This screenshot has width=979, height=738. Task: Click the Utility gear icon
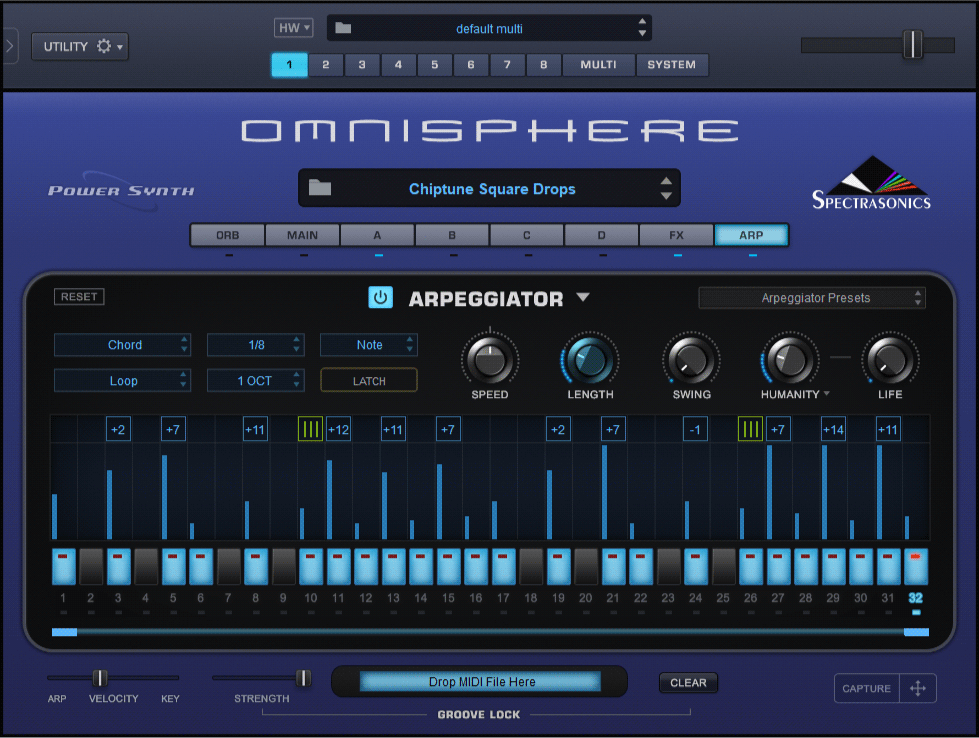coord(104,46)
